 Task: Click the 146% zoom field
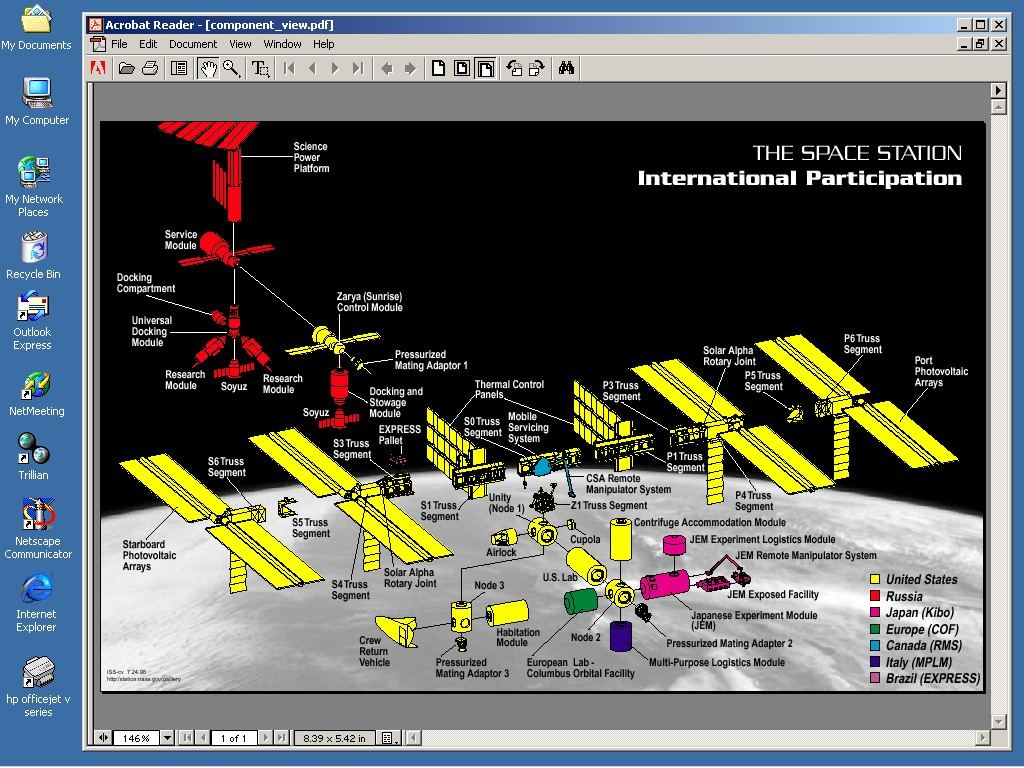coord(136,738)
